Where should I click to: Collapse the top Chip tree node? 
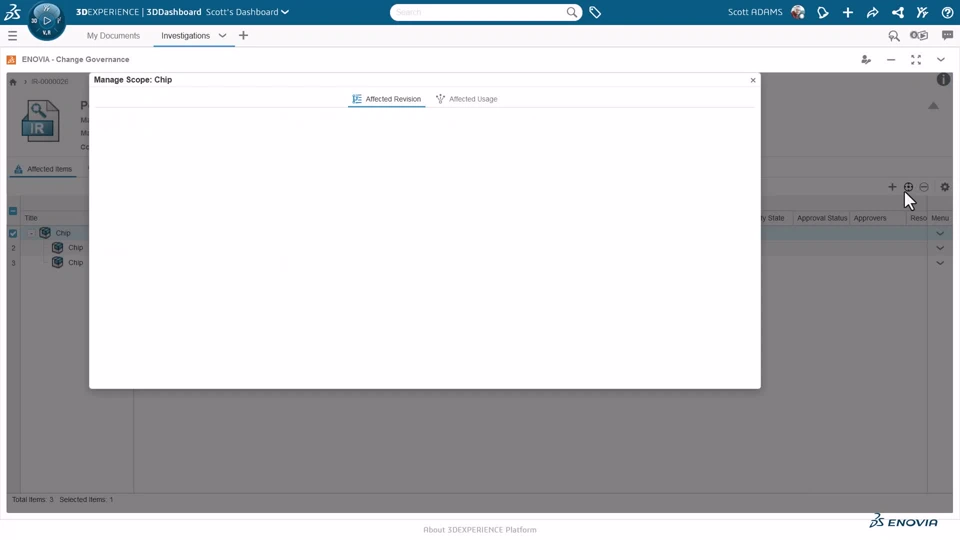[x=31, y=233]
